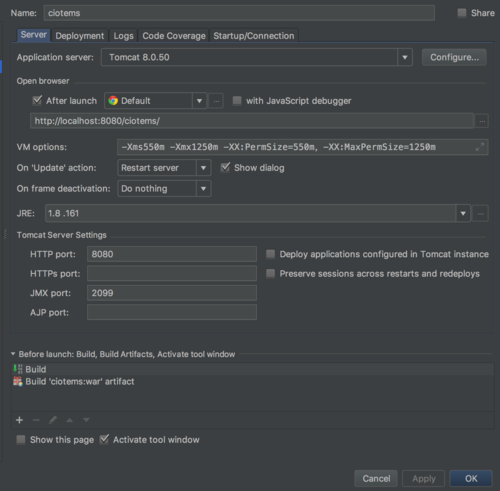Click the remove before-launch task minus icon
The width and height of the screenshot is (500, 491).
pos(36,420)
